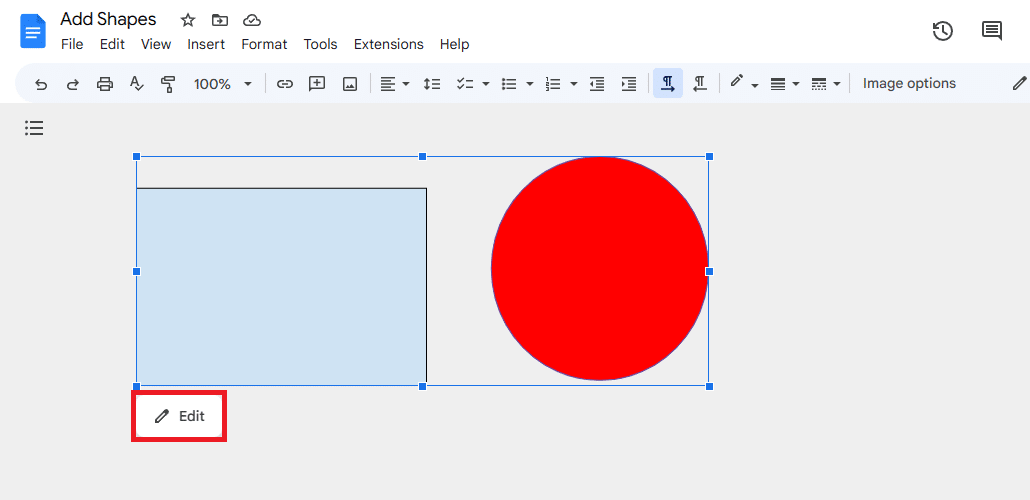The height and width of the screenshot is (500, 1030).
Task: Show the document outline icon
Action: click(x=34, y=128)
